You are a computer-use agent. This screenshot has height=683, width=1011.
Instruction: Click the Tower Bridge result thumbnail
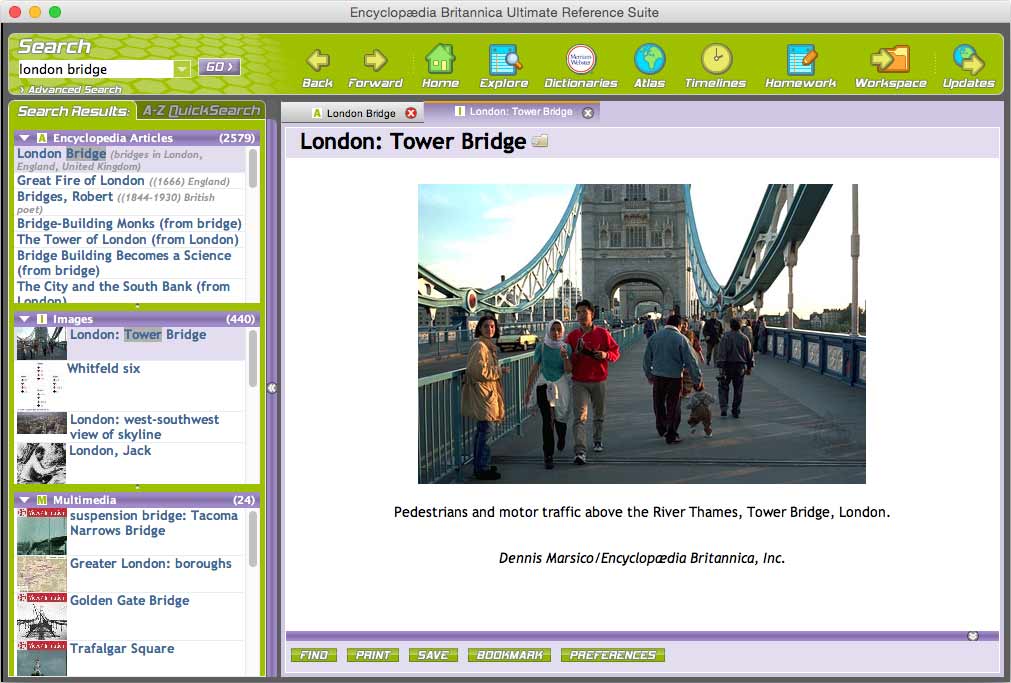click(x=41, y=344)
